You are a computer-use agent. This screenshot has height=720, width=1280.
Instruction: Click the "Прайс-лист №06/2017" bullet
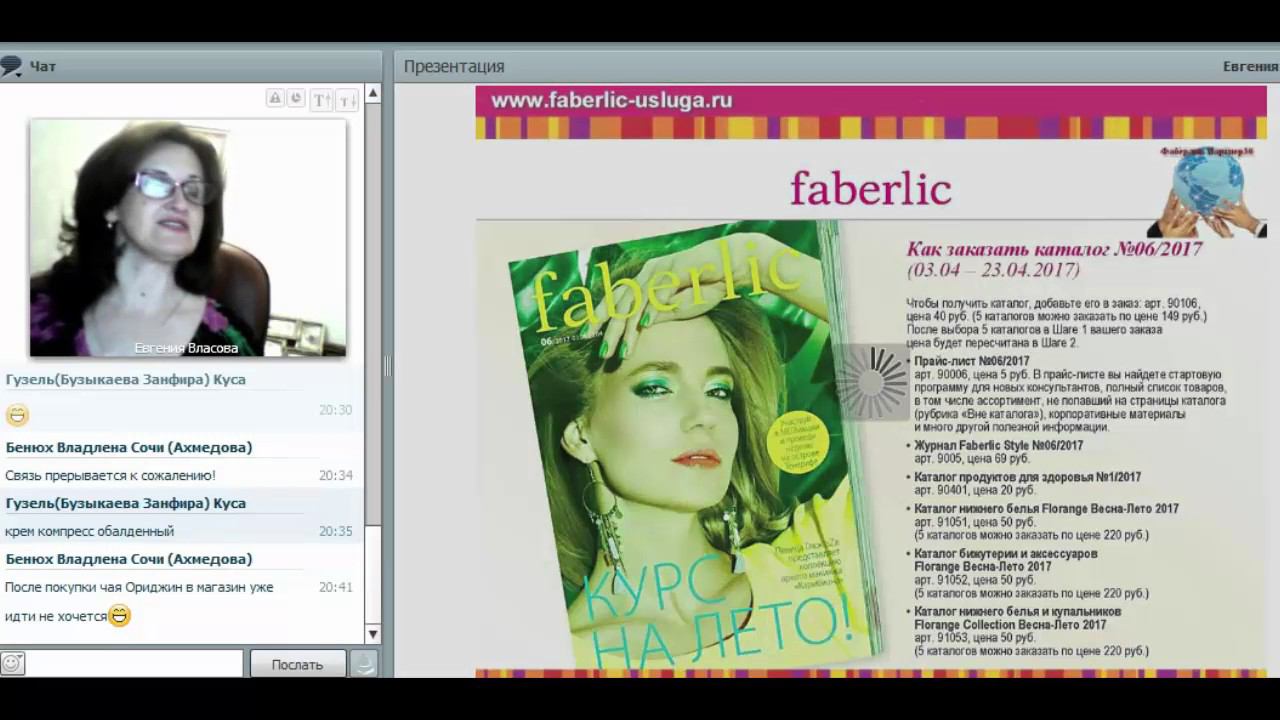click(x=971, y=361)
